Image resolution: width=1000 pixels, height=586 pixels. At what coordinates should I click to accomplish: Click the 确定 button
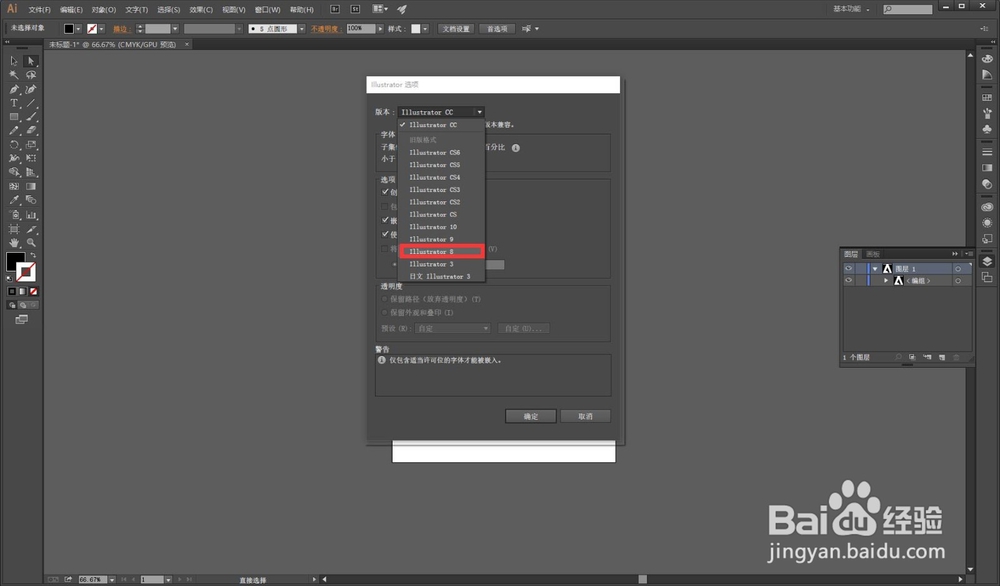[x=531, y=416]
